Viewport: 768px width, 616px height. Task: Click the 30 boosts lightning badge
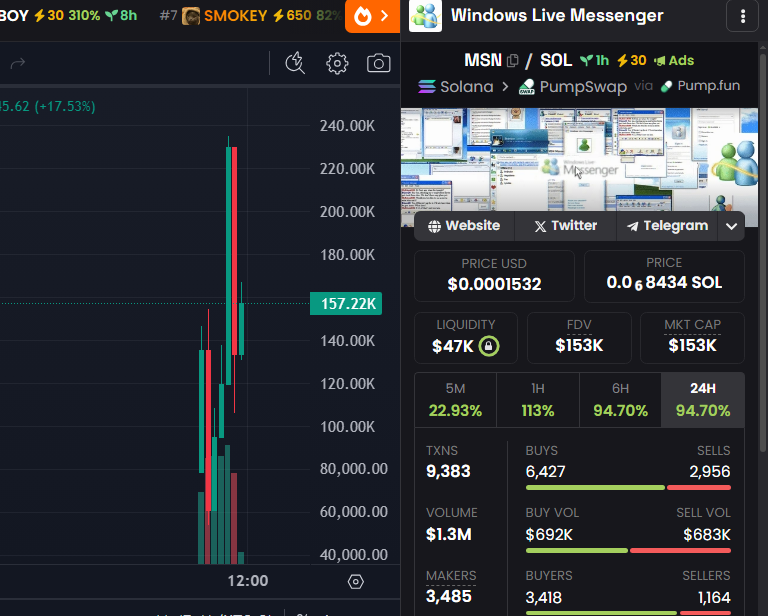click(631, 61)
